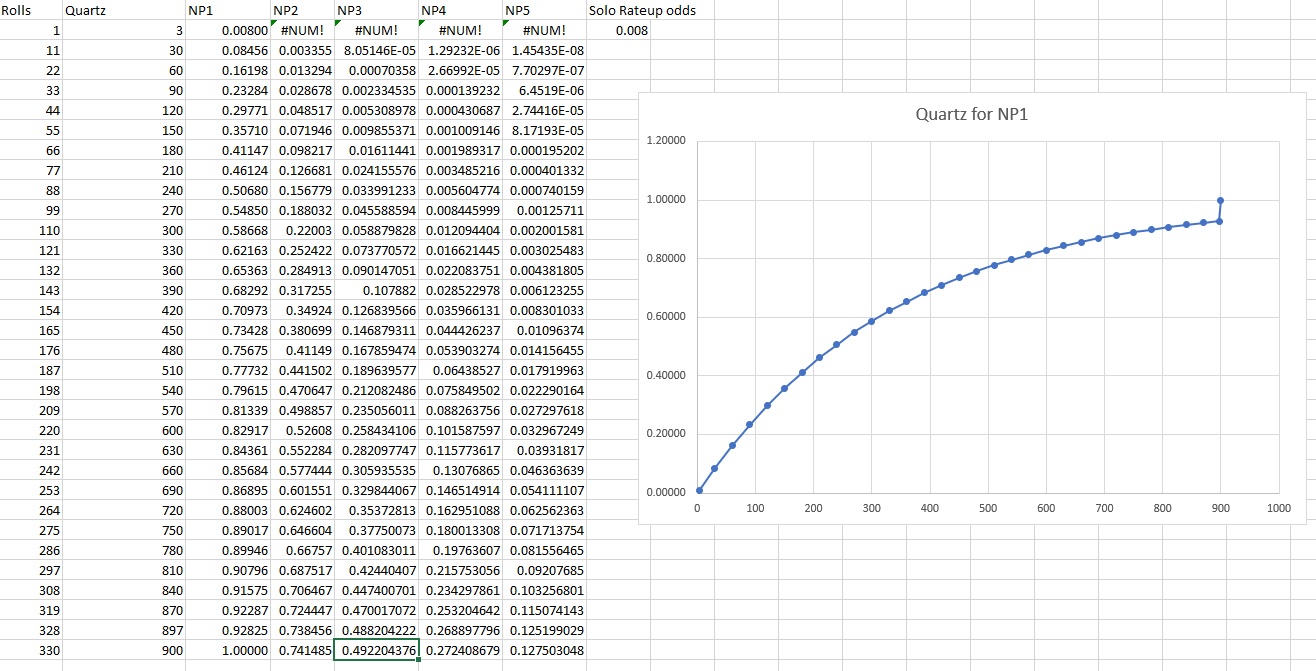Click the NP5 header cell

coord(544,10)
